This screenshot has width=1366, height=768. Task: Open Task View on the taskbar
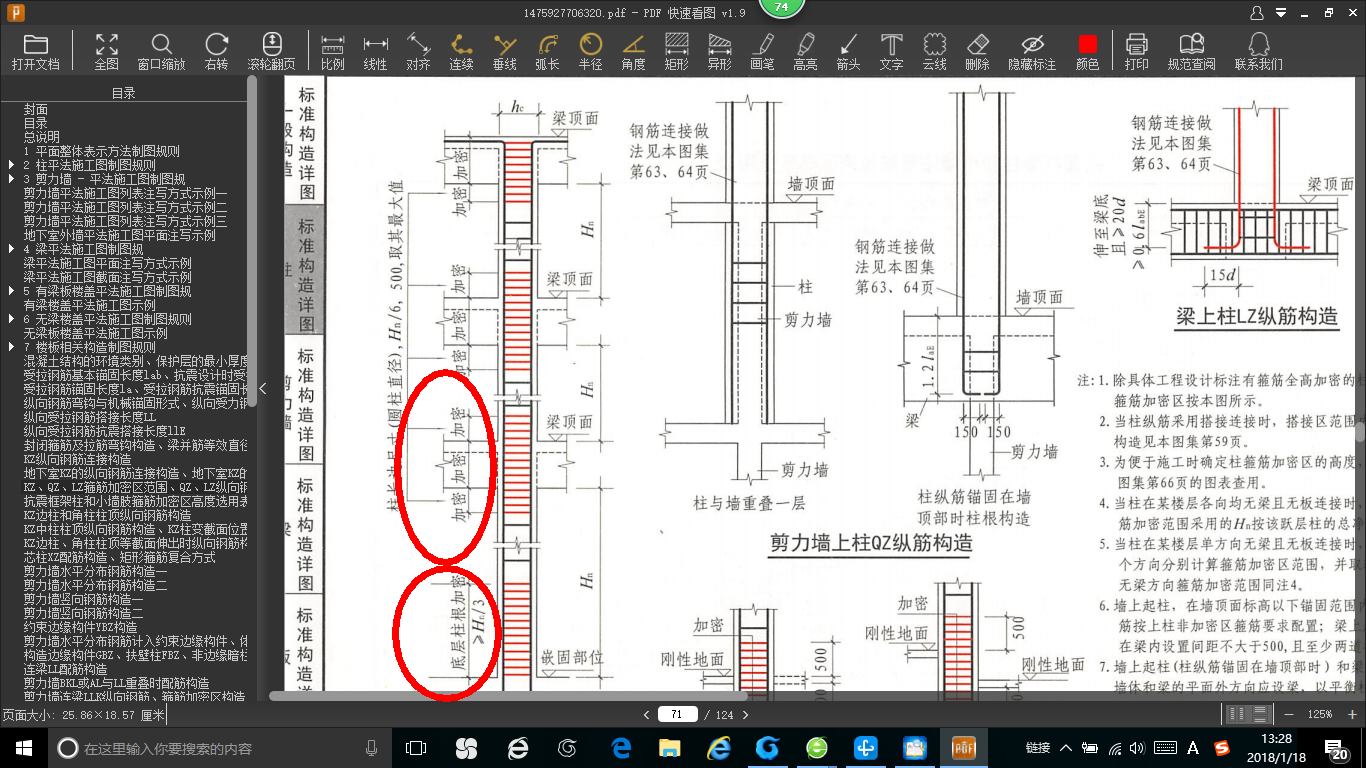coord(416,748)
